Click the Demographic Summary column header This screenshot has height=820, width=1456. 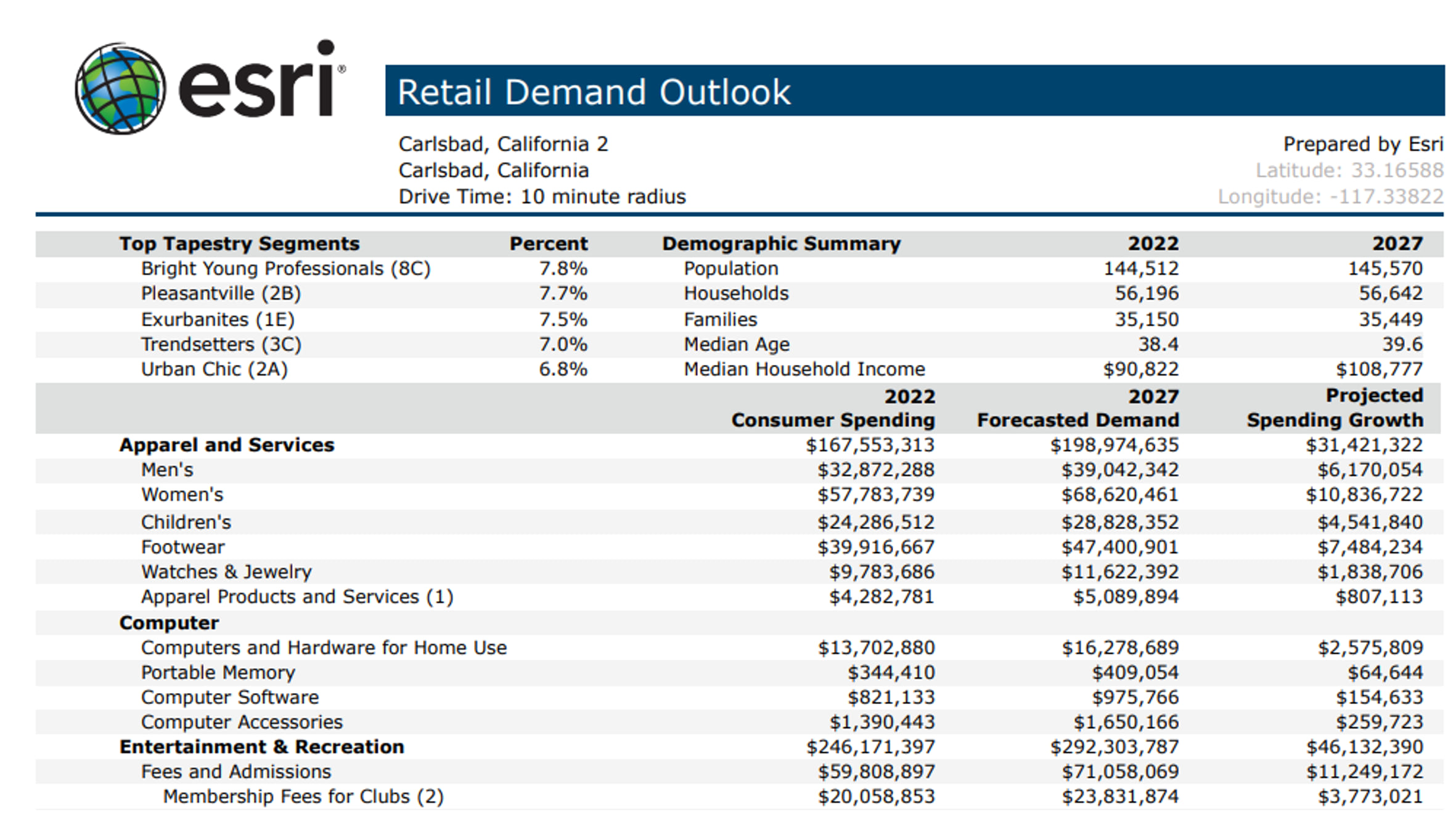pyautogui.click(x=781, y=244)
